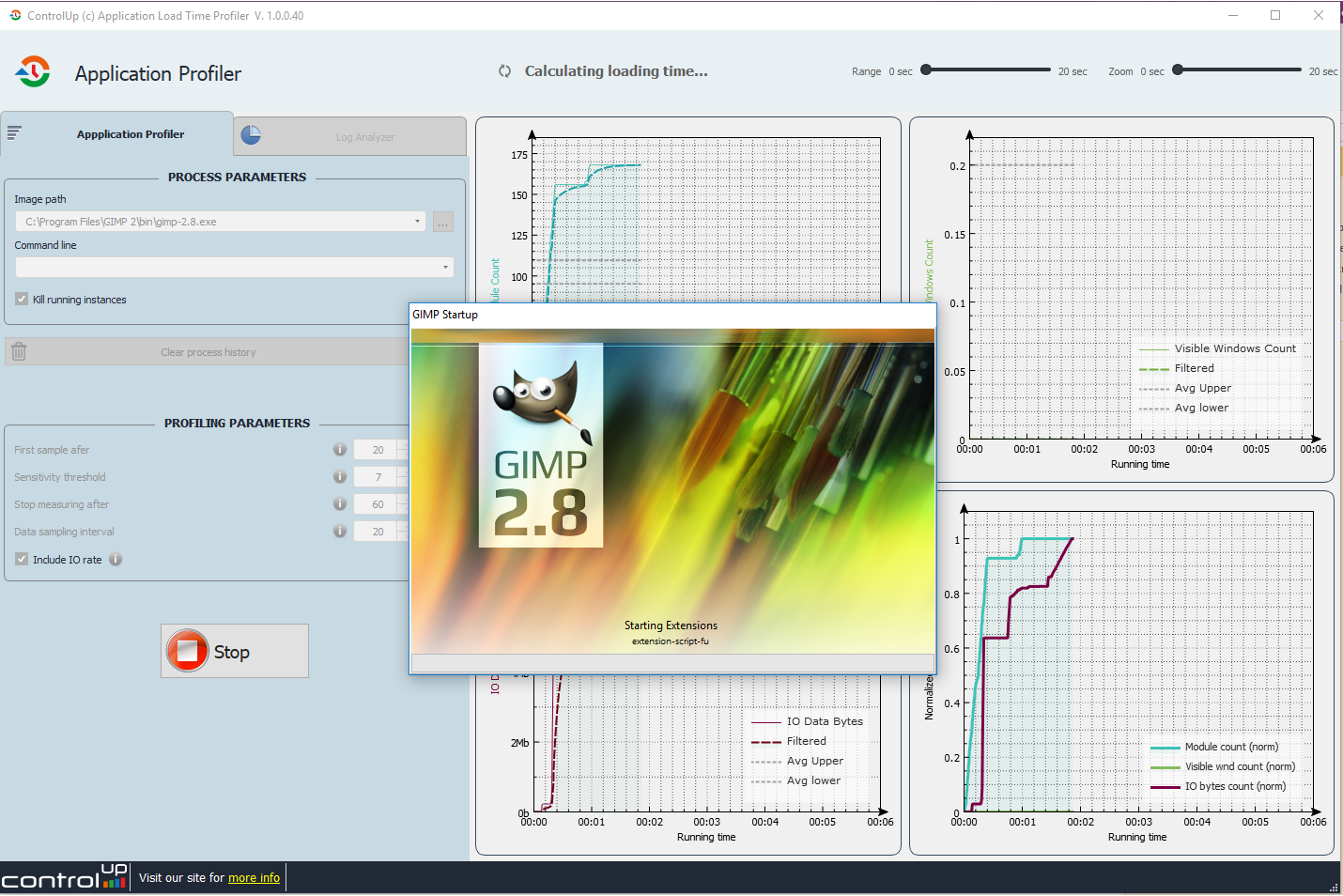Click info icon next to First sample afer

point(340,450)
